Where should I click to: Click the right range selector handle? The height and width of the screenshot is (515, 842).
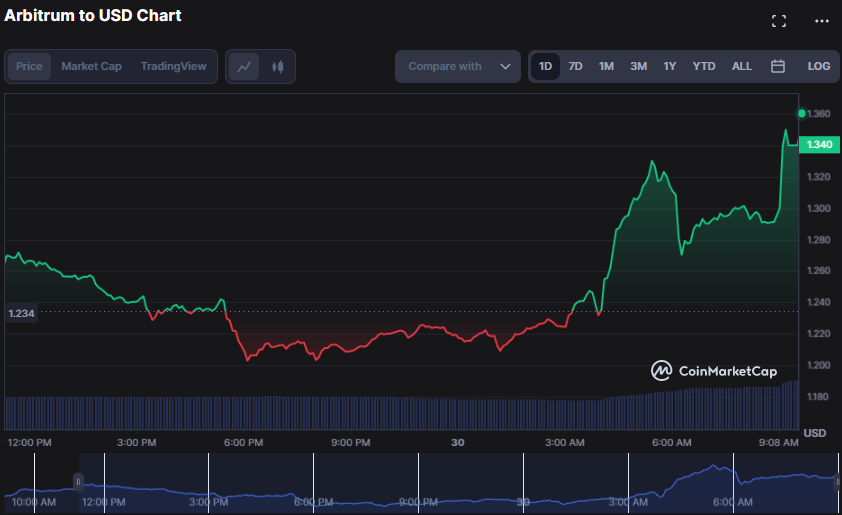pyautogui.click(x=837, y=480)
